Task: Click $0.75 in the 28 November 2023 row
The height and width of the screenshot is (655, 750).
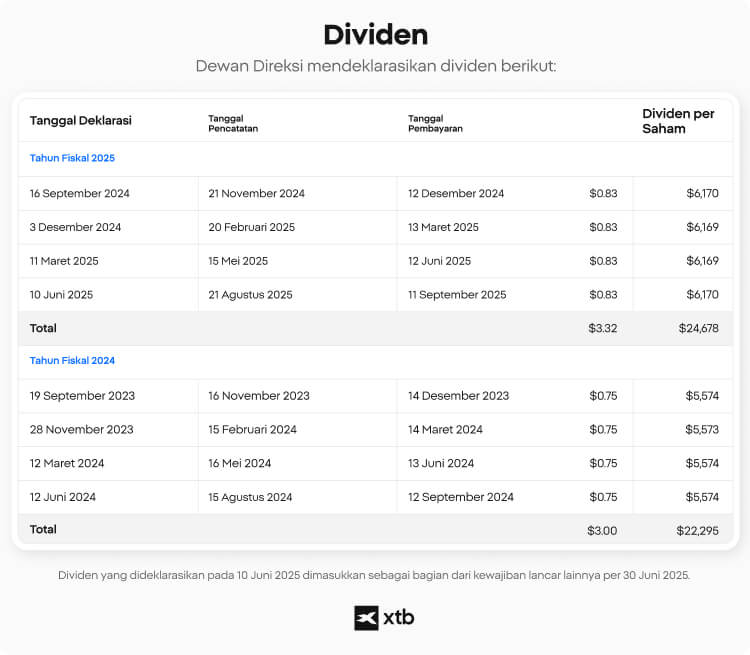Action: pyautogui.click(x=603, y=430)
